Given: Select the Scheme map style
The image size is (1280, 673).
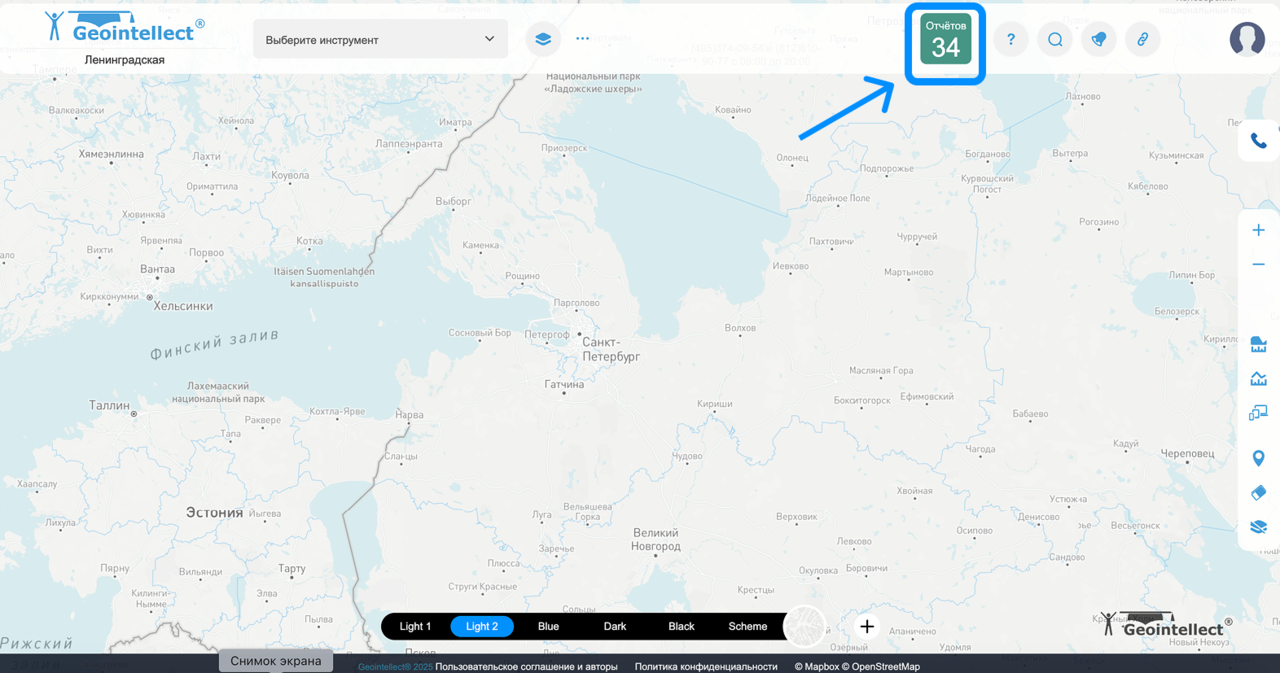Looking at the screenshot, I should coord(747,627).
